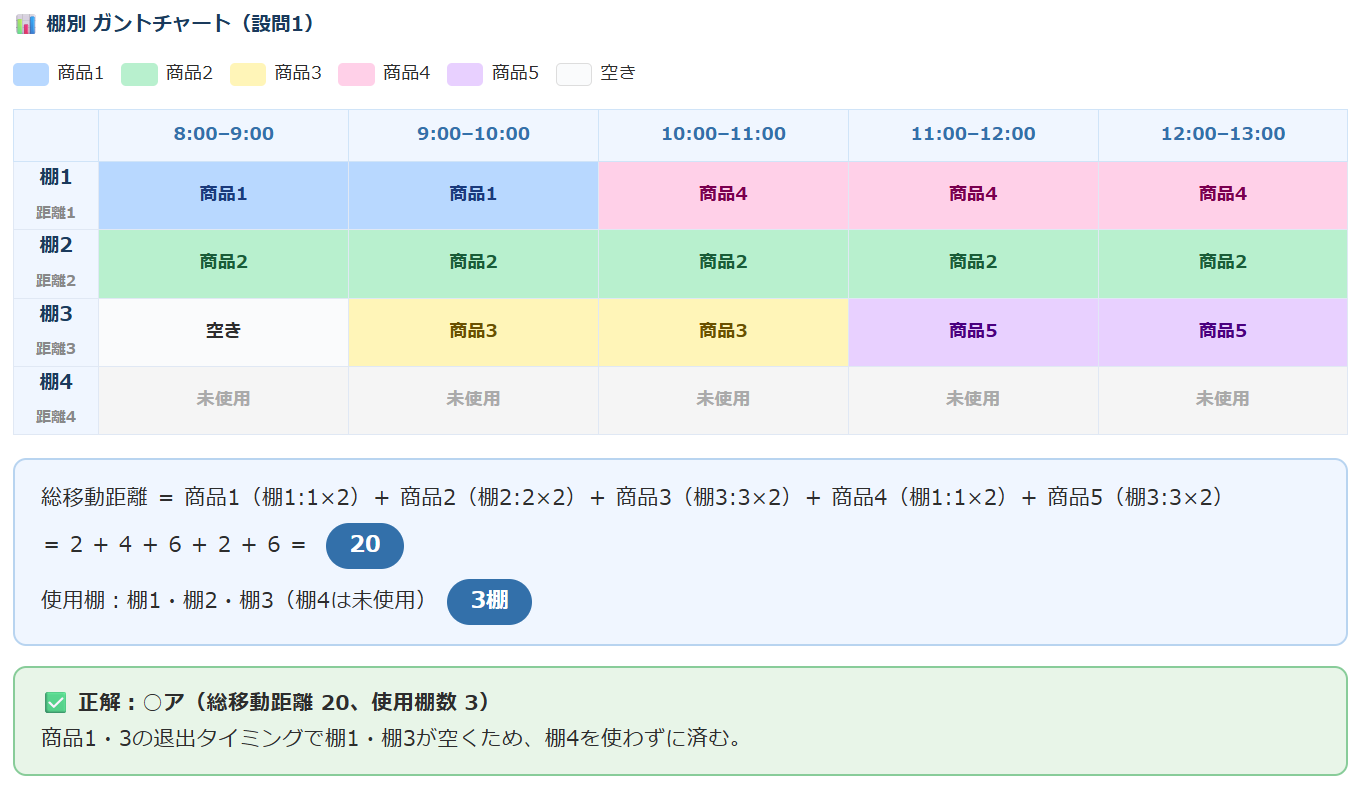This screenshot has height=786, width=1362.
Task: Select the green 商品2 legend swatch
Action: [x=139, y=74]
